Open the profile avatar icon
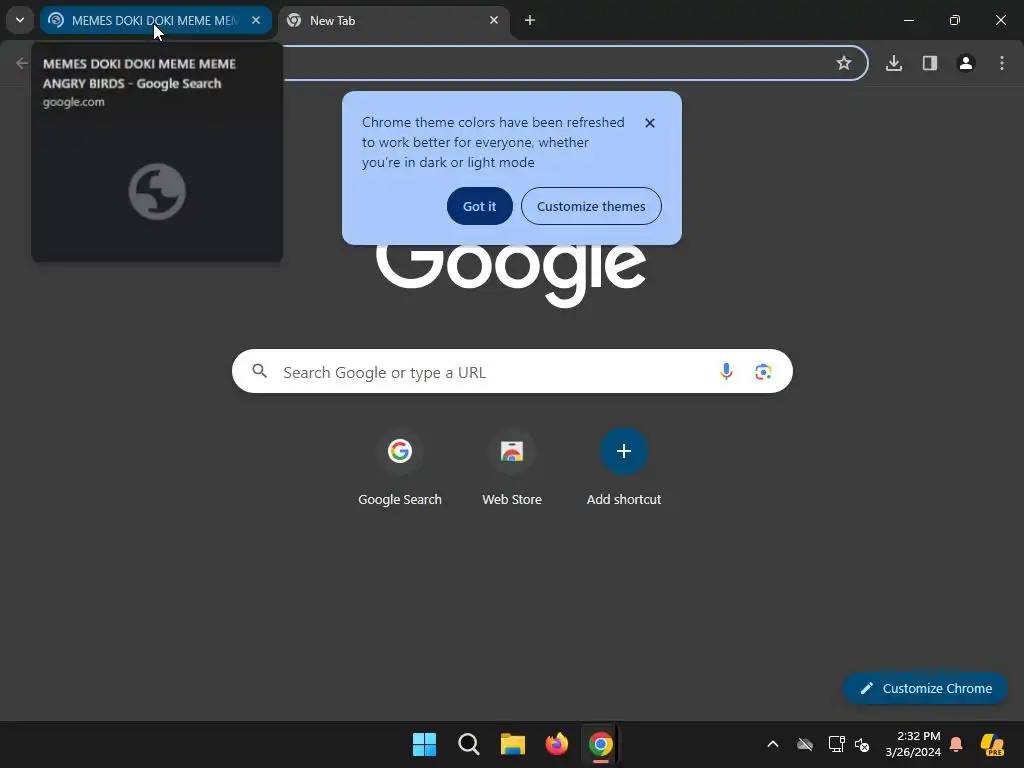 pyautogui.click(x=966, y=63)
